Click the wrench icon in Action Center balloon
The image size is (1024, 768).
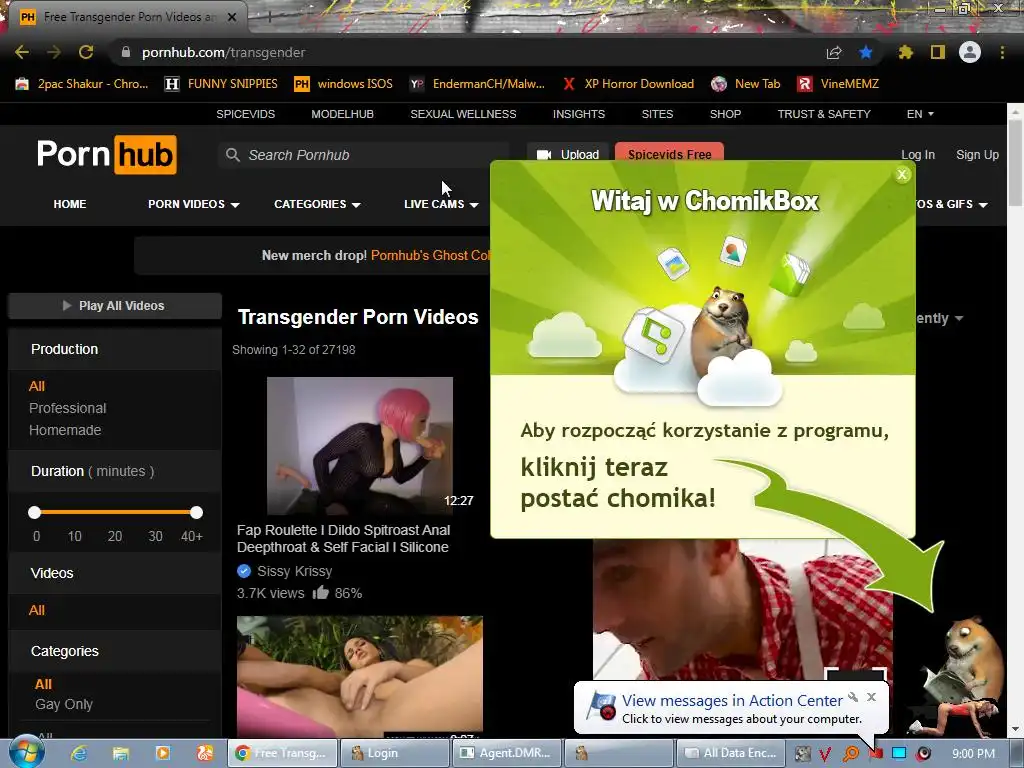coord(854,697)
